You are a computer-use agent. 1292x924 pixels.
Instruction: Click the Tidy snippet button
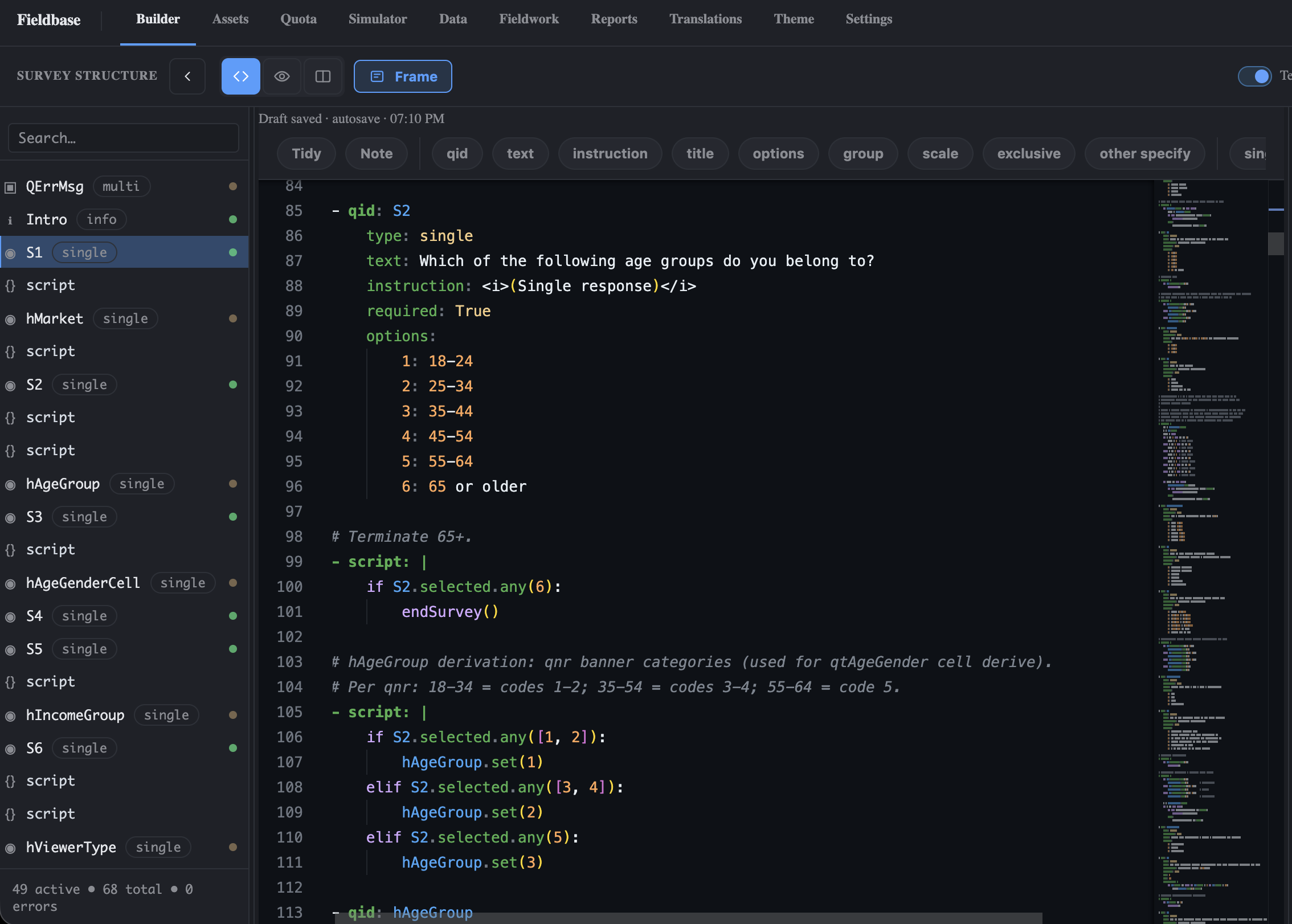(306, 154)
